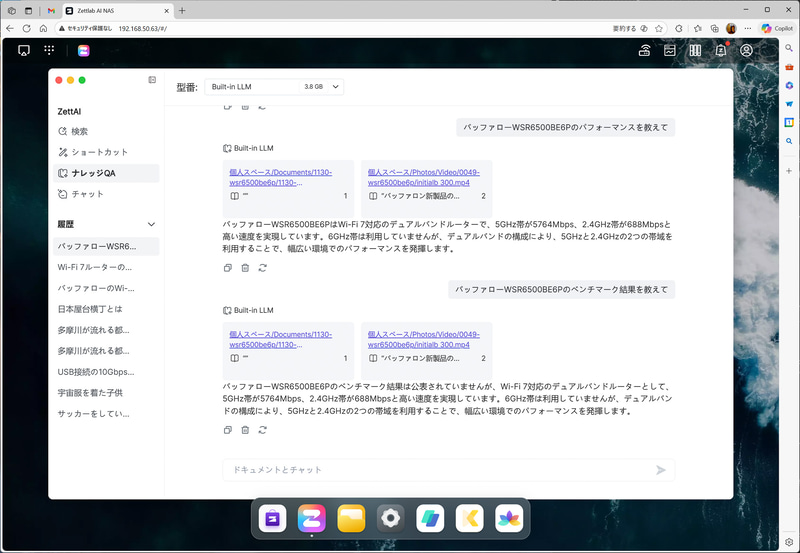
Task: Open history item バッファローWSR6...
Action: pos(106,246)
